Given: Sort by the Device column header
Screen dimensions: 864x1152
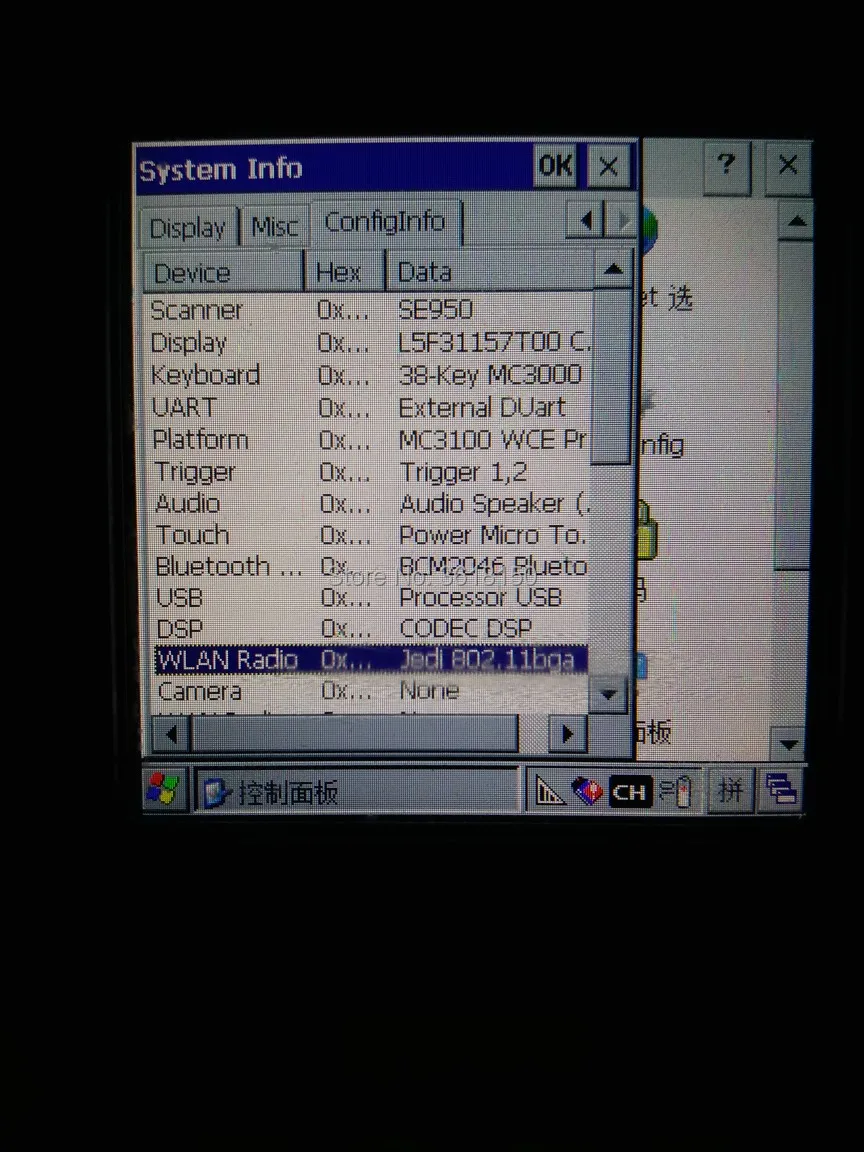Looking at the screenshot, I should pyautogui.click(x=223, y=273).
